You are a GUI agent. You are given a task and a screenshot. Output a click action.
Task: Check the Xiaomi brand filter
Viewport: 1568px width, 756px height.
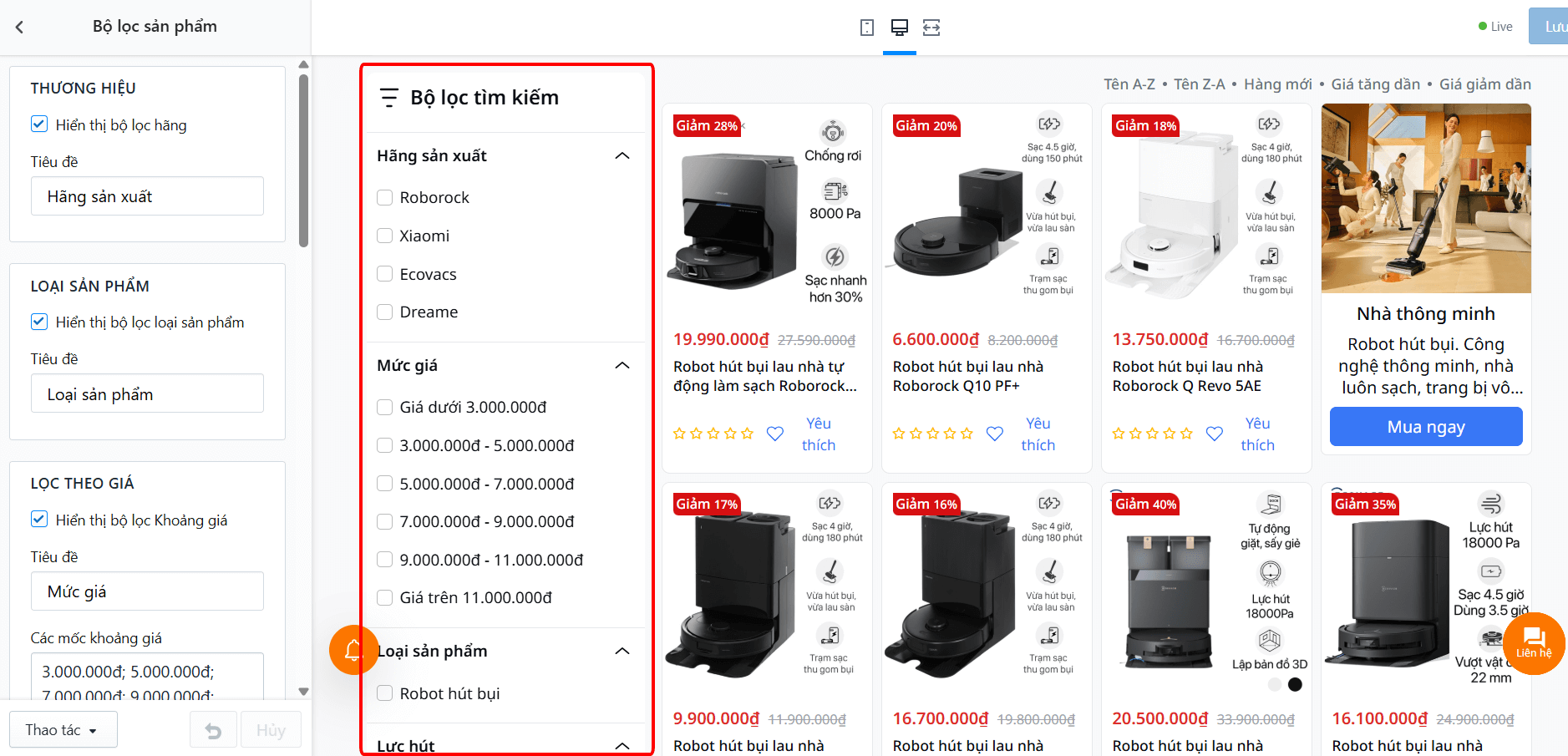(x=385, y=236)
